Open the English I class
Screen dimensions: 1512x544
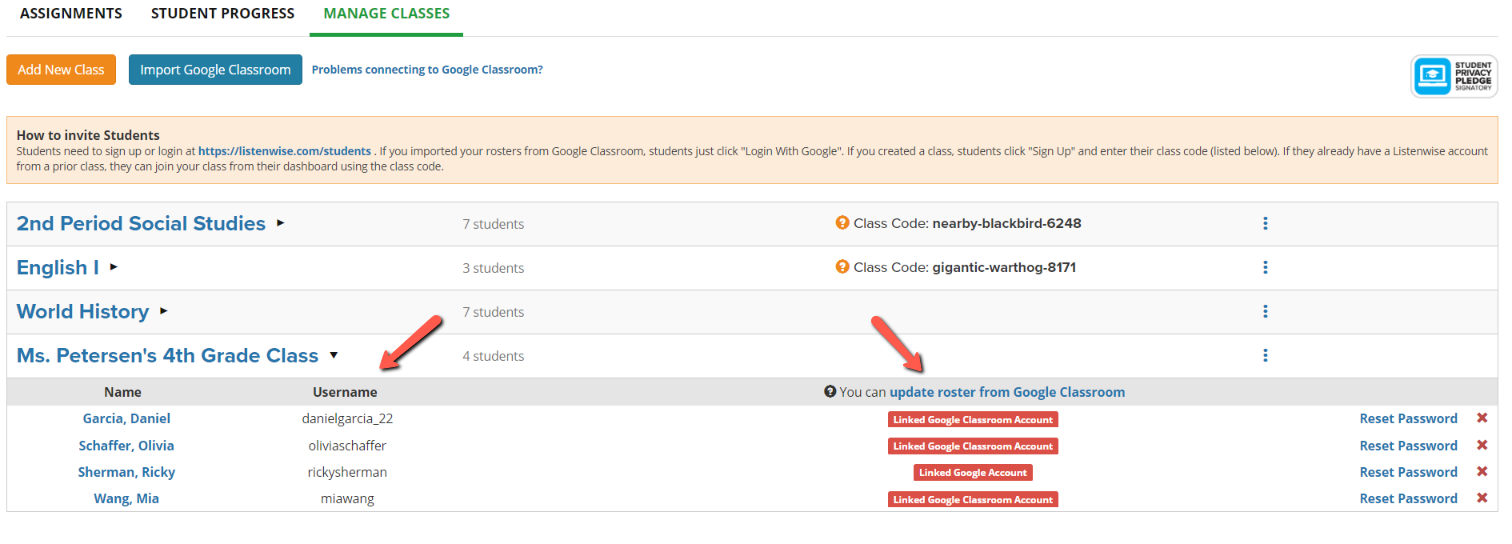point(58,268)
